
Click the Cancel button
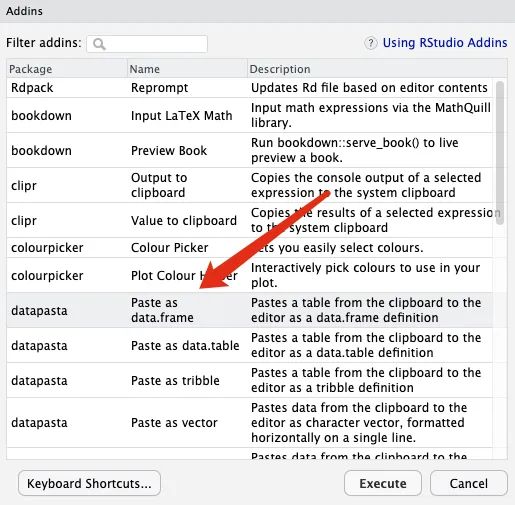pos(469,483)
